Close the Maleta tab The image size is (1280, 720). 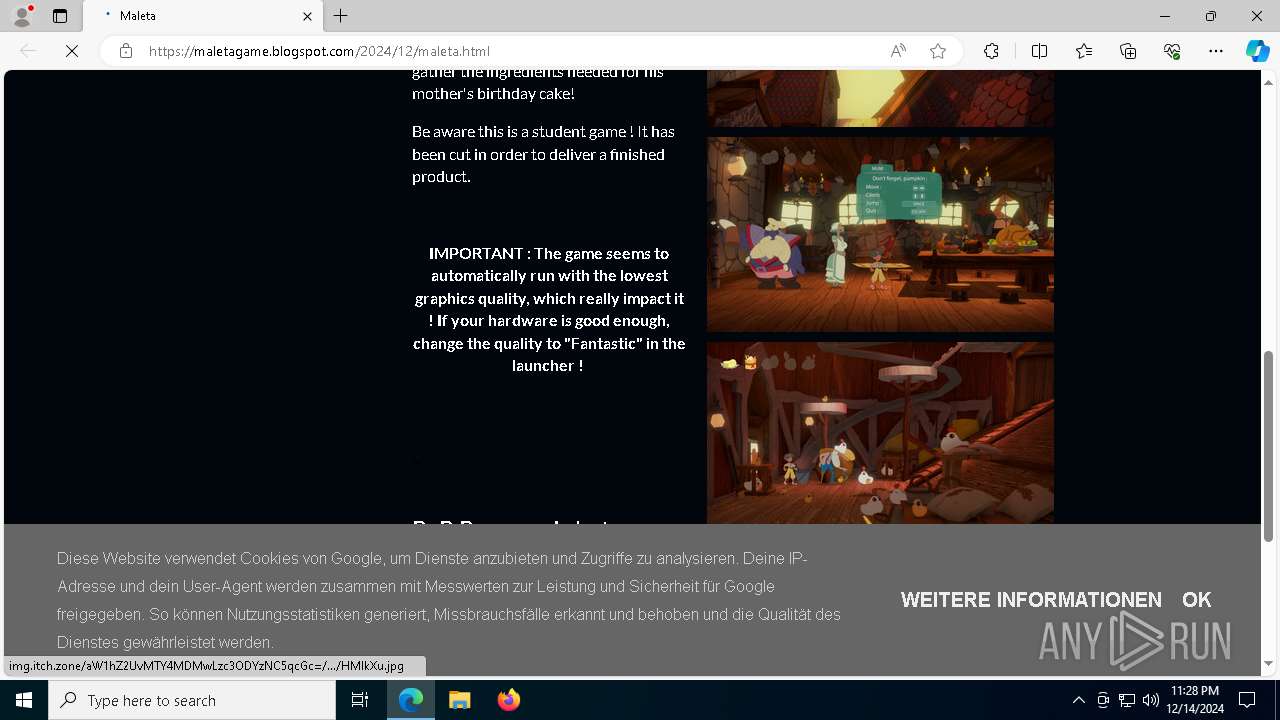[x=307, y=16]
